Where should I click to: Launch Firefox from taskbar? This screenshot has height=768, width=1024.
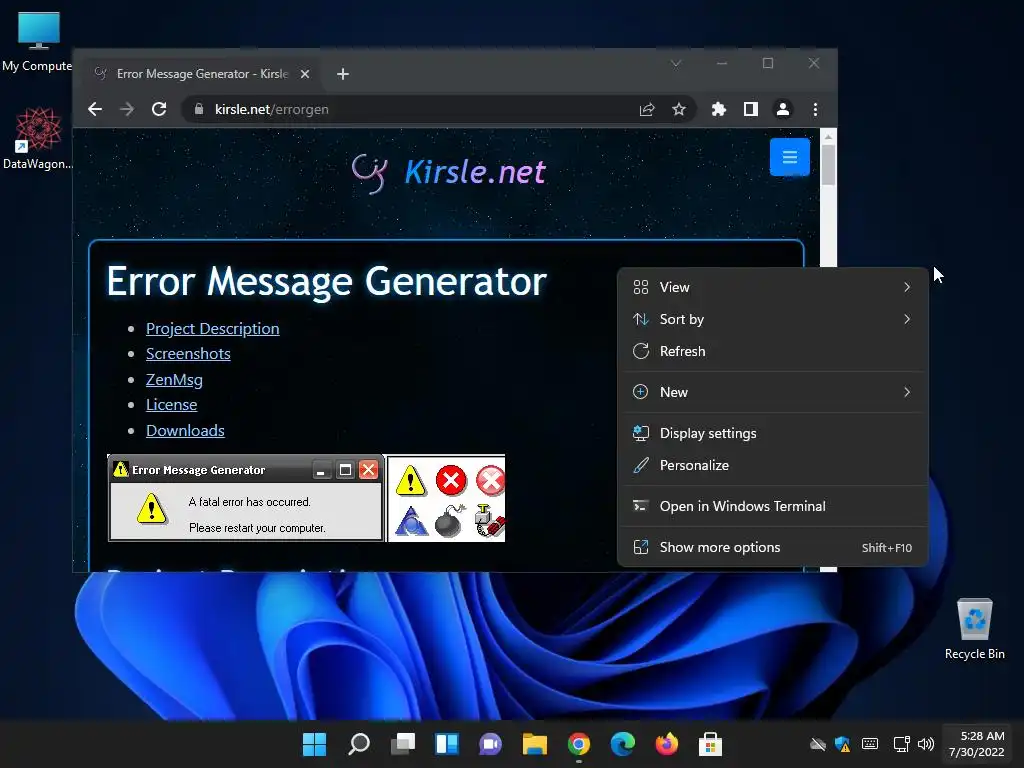point(667,743)
